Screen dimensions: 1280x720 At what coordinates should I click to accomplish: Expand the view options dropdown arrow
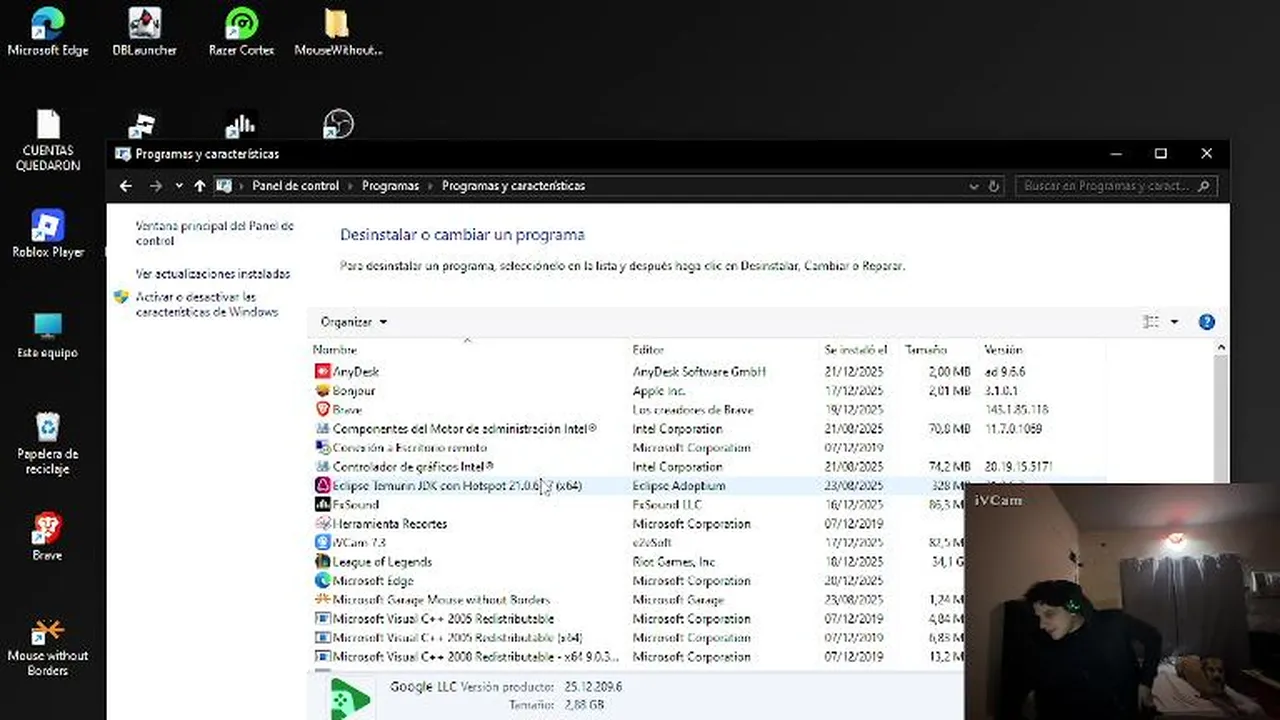click(x=1174, y=322)
